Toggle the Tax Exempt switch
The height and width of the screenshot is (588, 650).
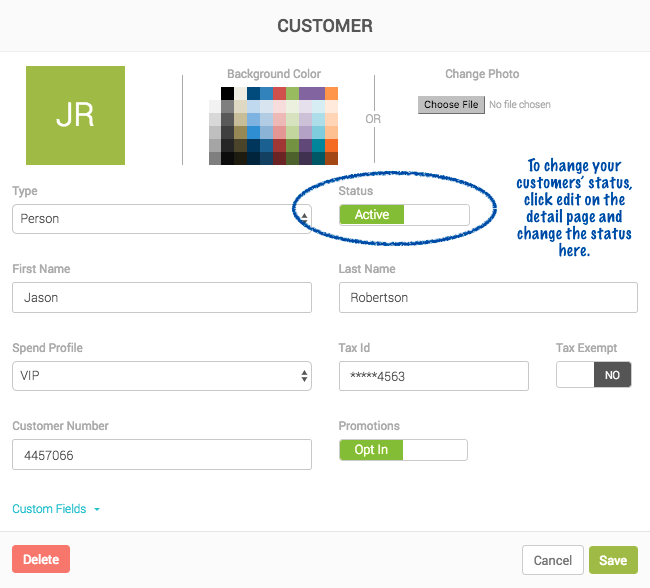coord(594,375)
